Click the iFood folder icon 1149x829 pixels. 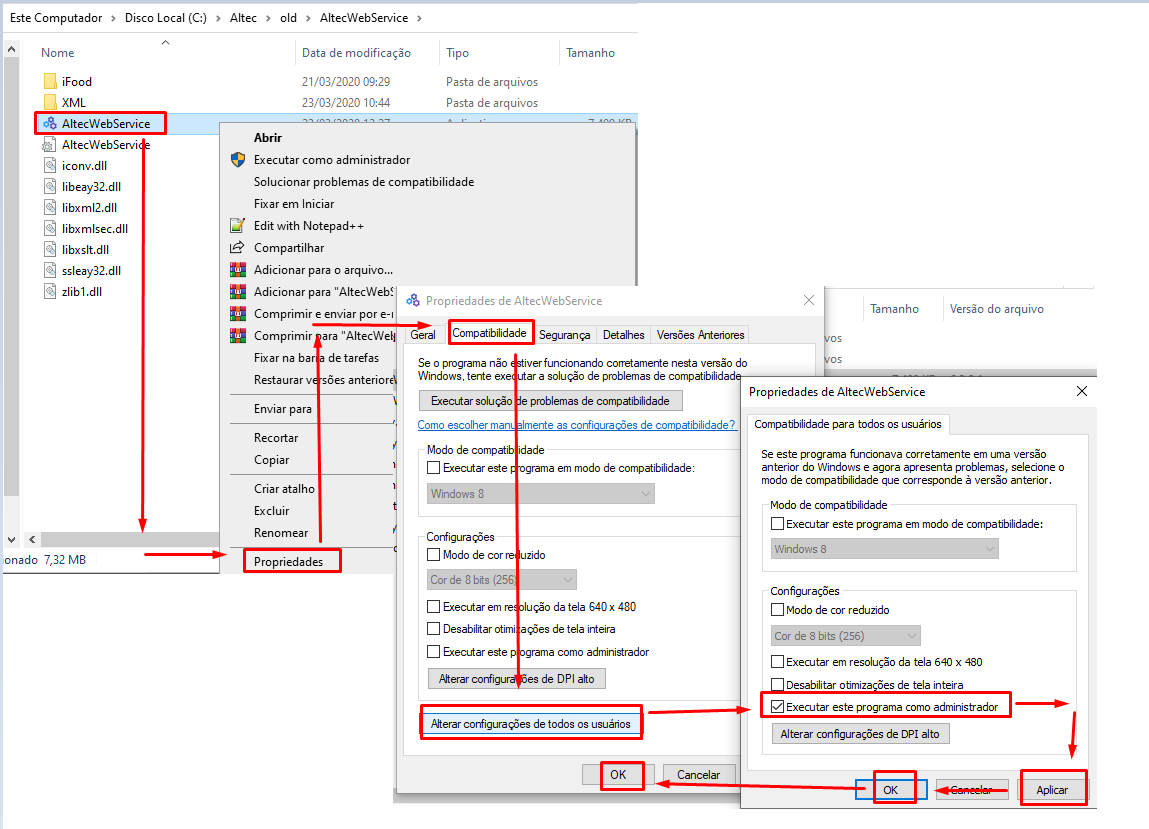[50, 81]
